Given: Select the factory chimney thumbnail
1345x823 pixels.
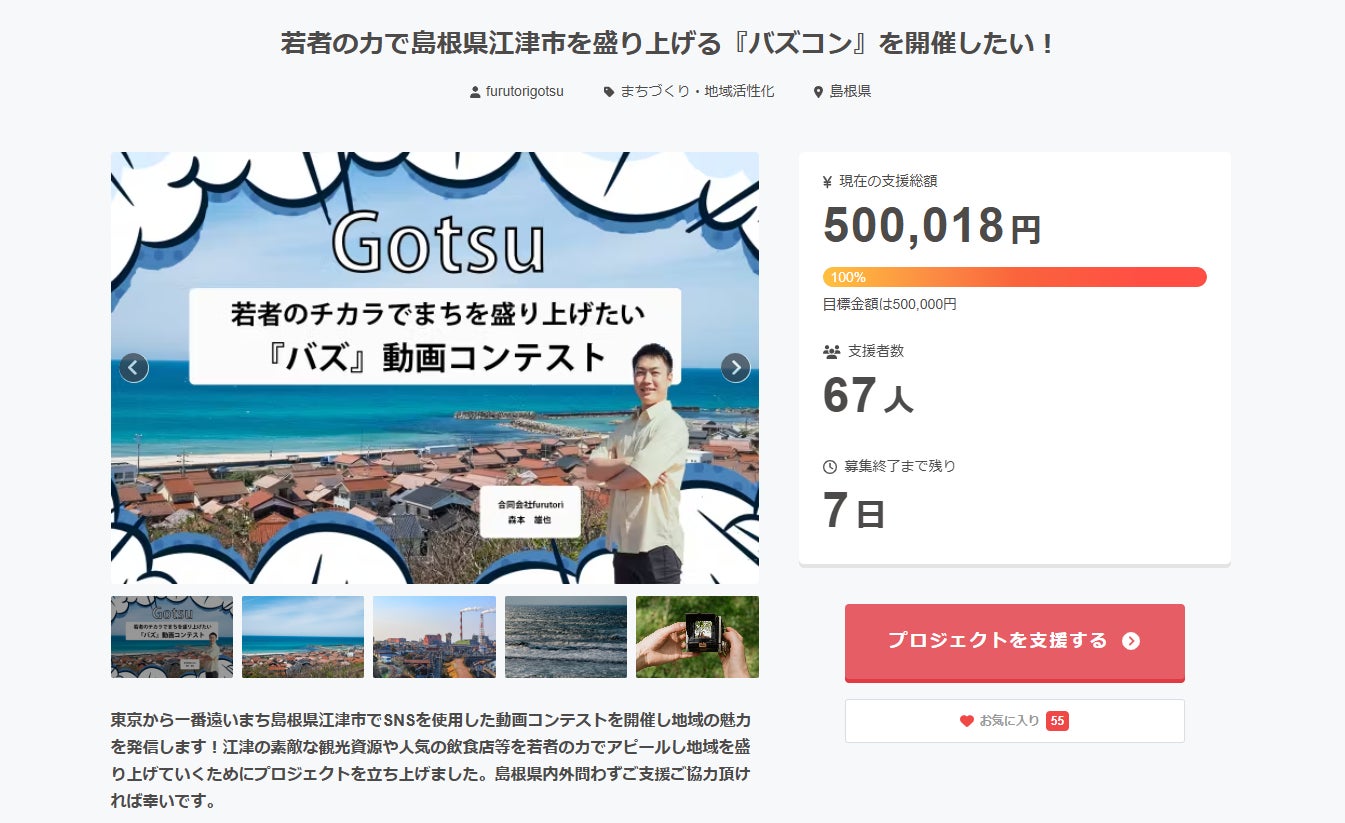Looking at the screenshot, I should point(434,637).
